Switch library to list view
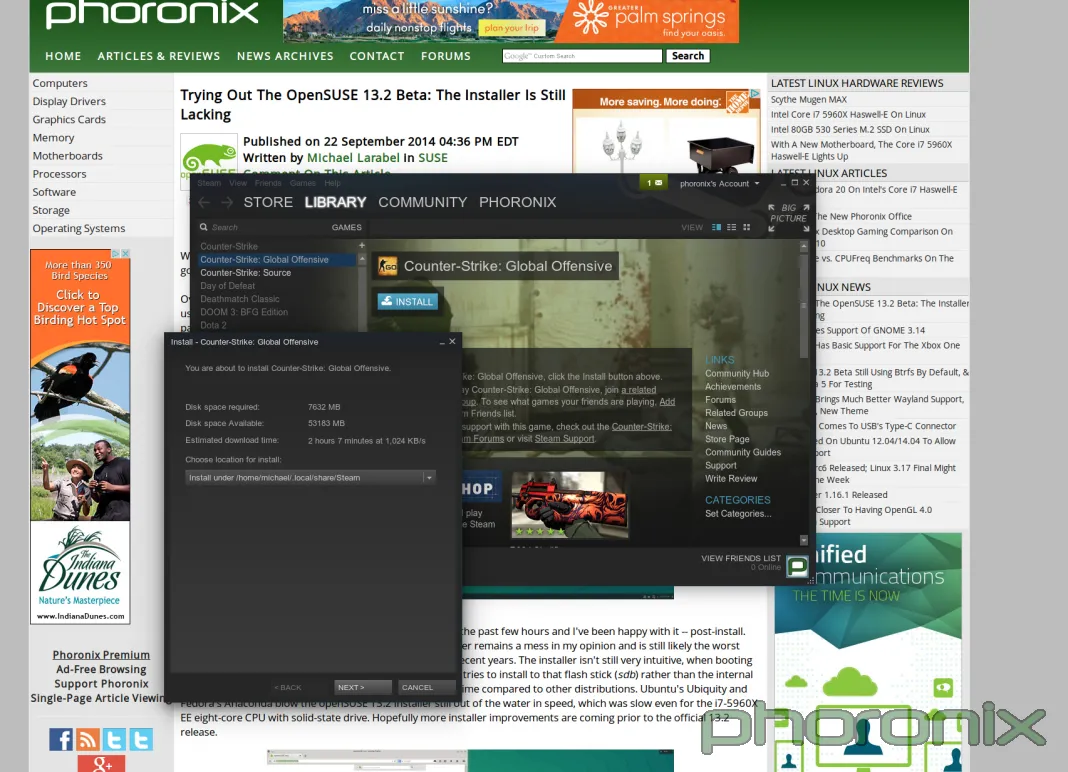This screenshot has width=1068, height=772. (732, 228)
